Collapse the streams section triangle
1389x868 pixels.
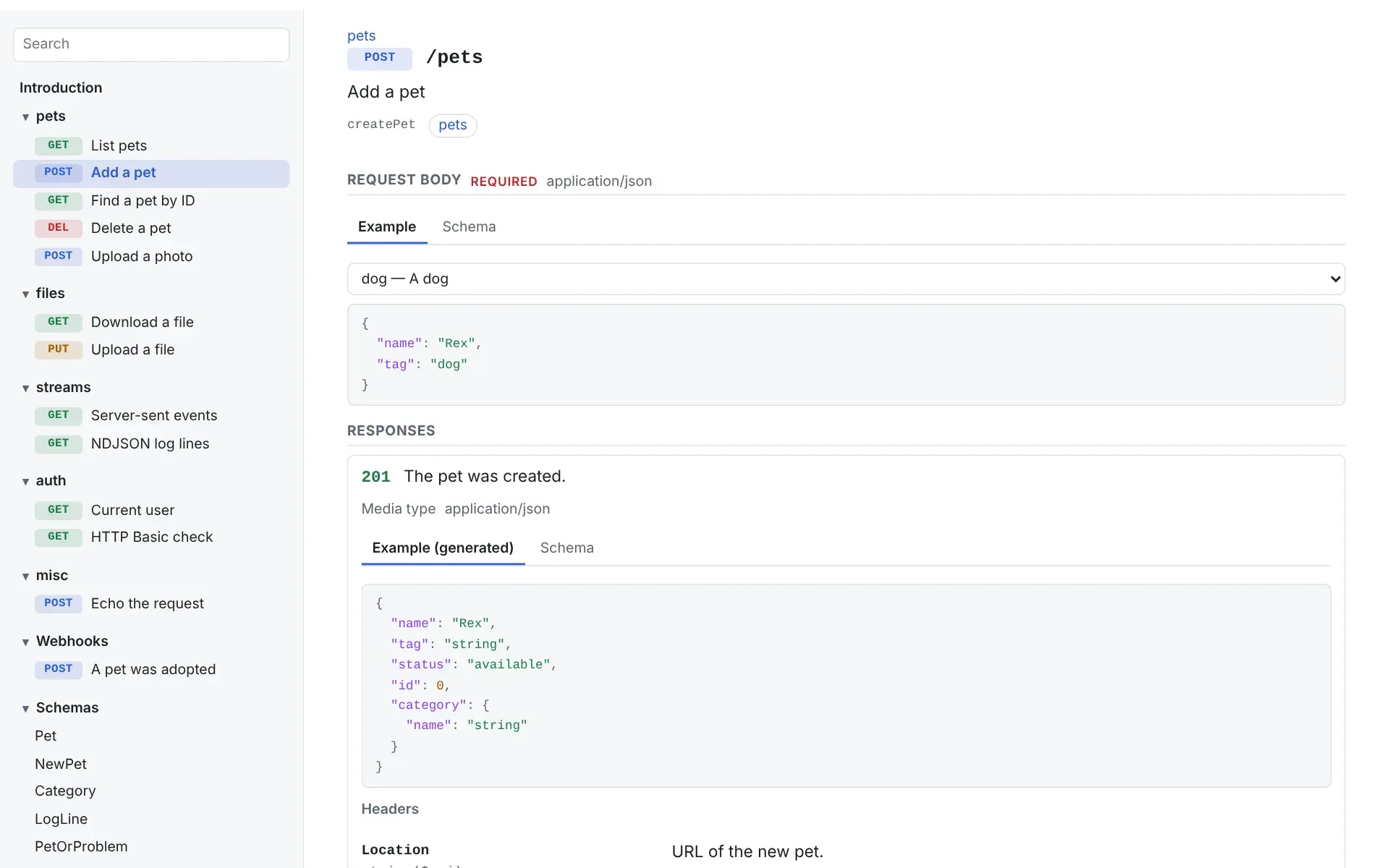click(26, 388)
